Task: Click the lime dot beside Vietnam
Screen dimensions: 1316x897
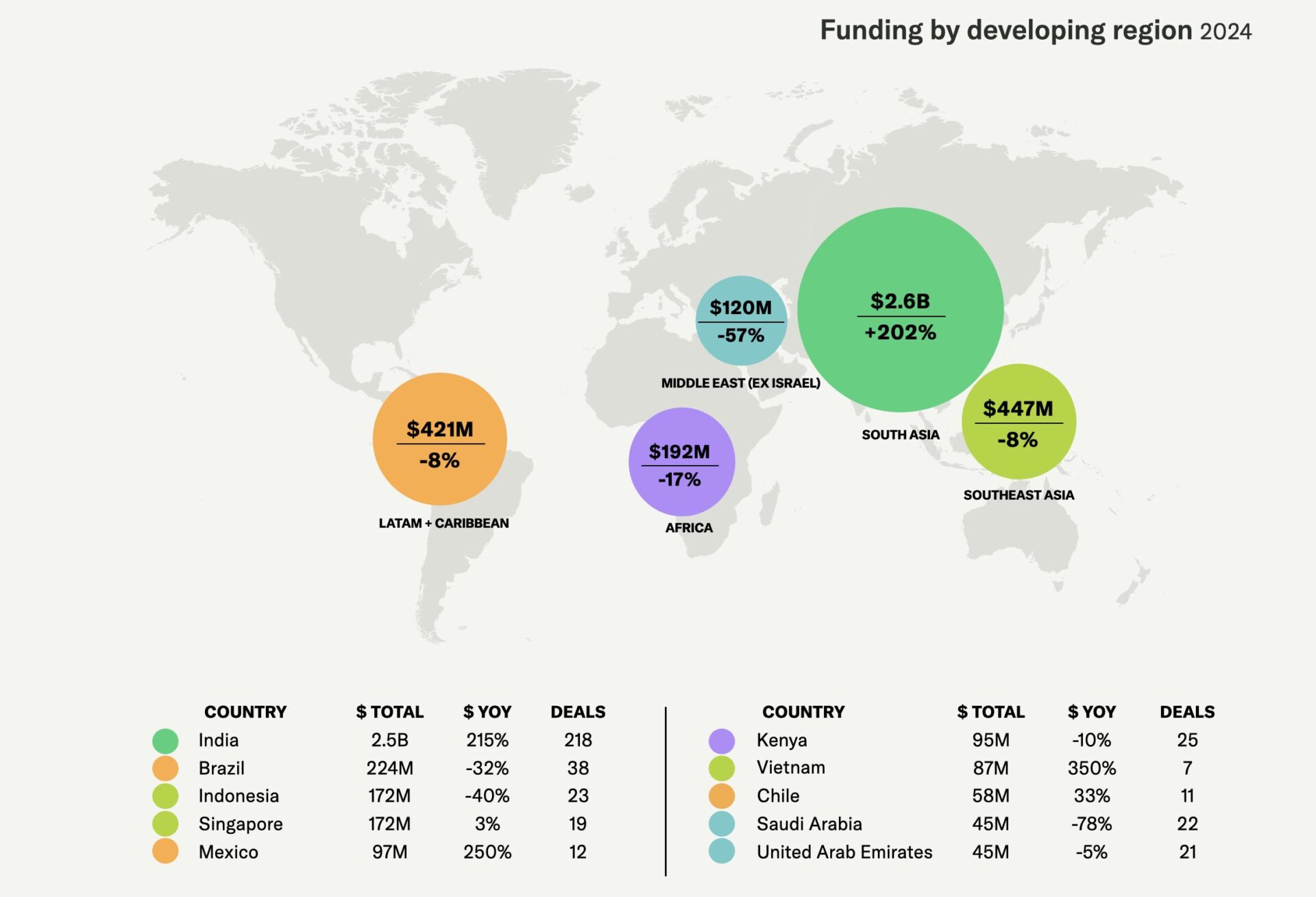Action: click(x=722, y=768)
